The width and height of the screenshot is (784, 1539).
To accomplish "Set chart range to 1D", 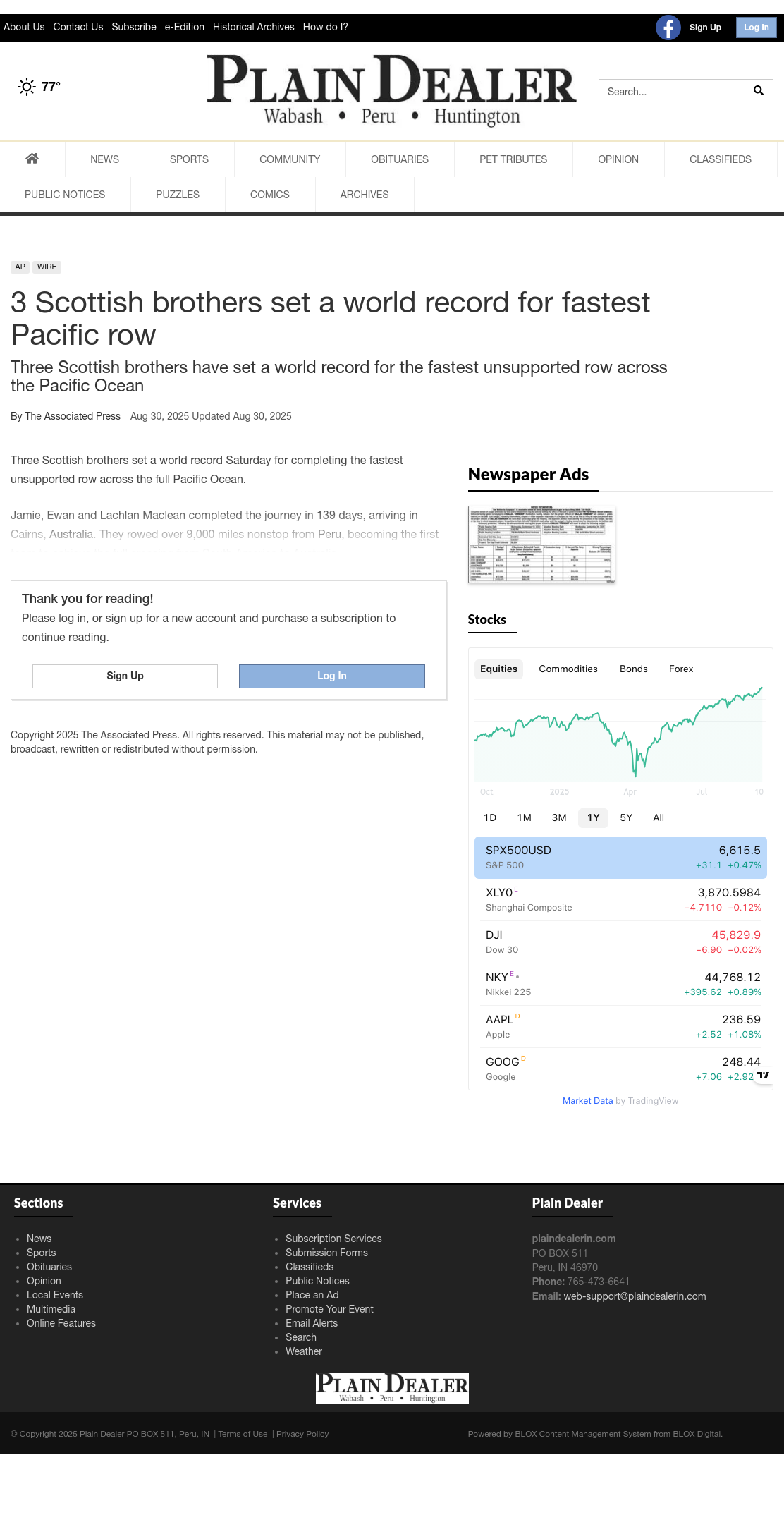I will [490, 817].
